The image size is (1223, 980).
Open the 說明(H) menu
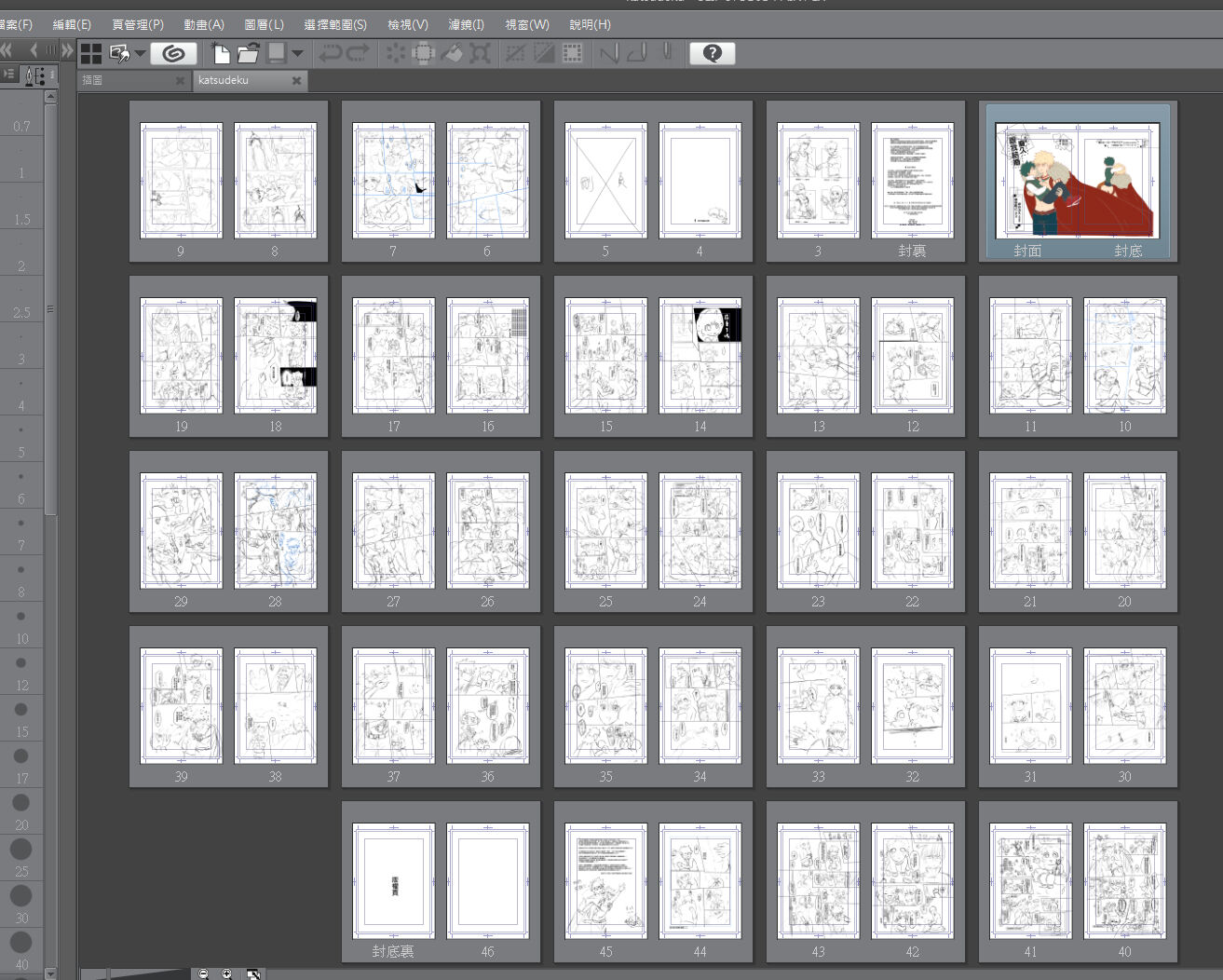590,24
